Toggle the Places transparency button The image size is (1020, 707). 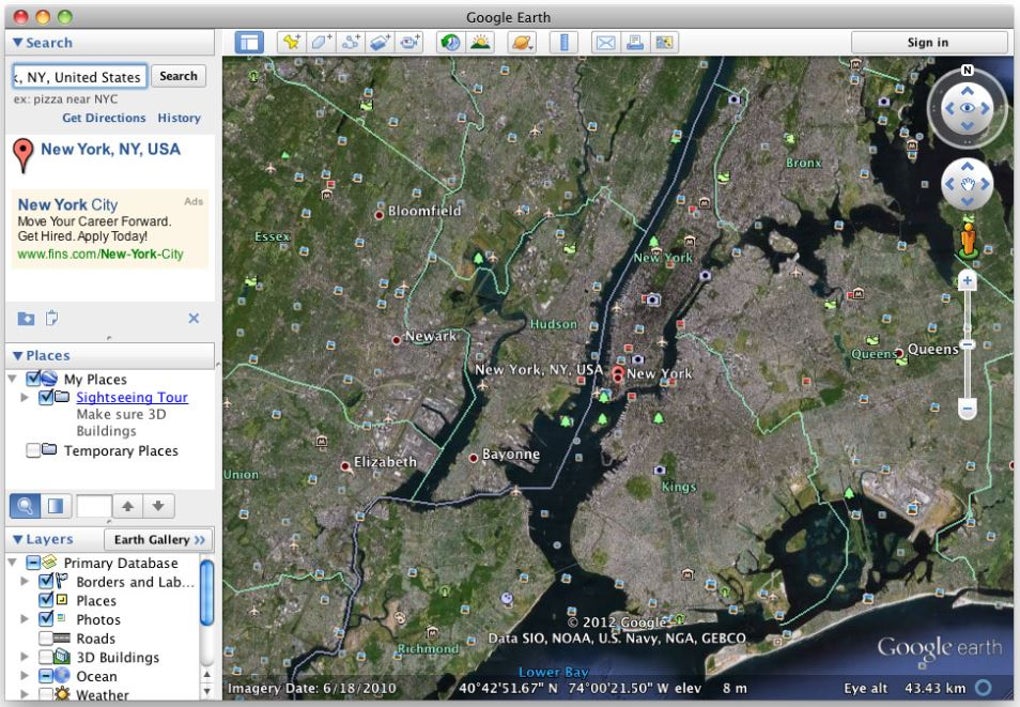56,505
